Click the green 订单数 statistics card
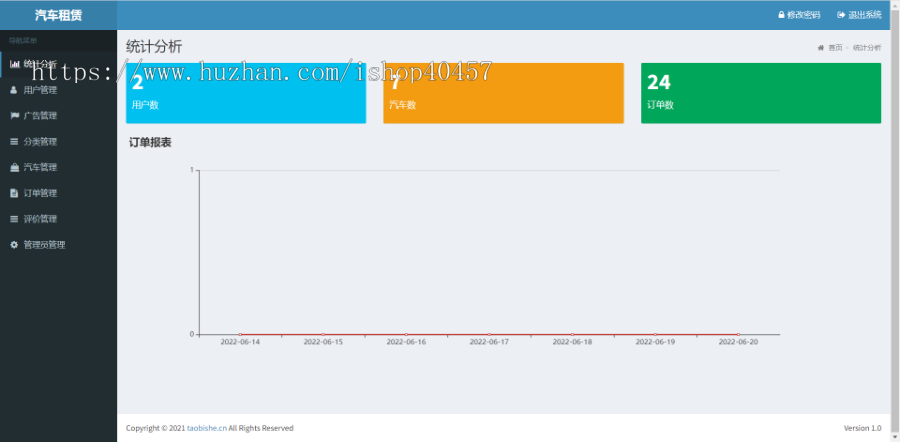The width and height of the screenshot is (900, 442). [761, 93]
